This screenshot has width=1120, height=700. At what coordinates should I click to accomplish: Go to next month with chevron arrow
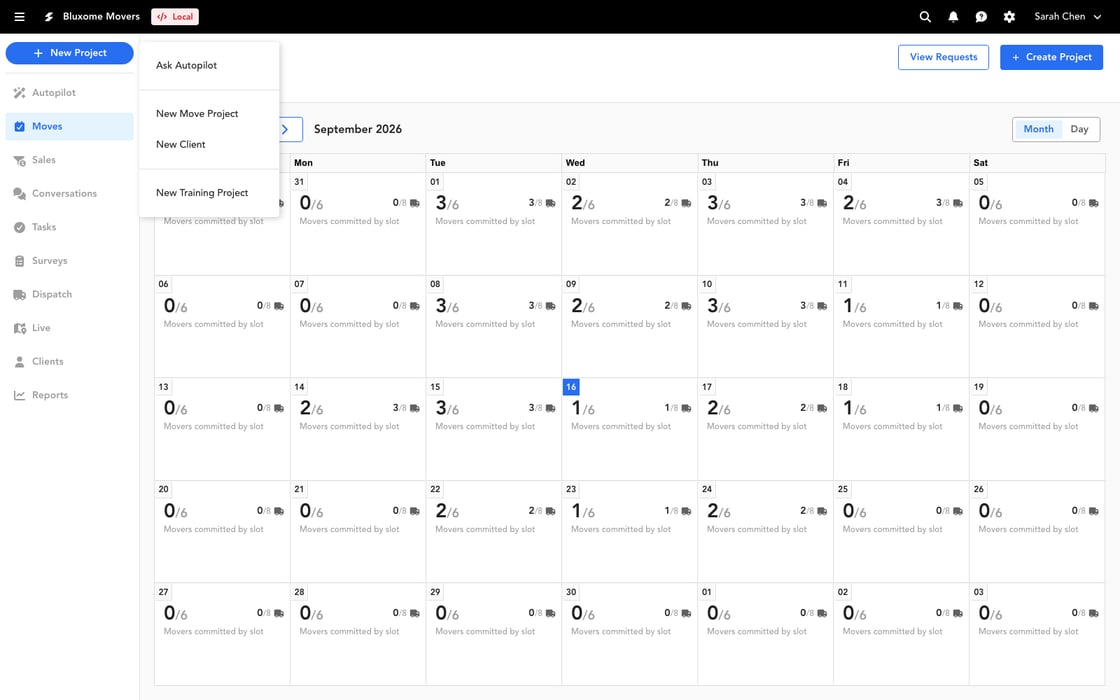(x=285, y=129)
